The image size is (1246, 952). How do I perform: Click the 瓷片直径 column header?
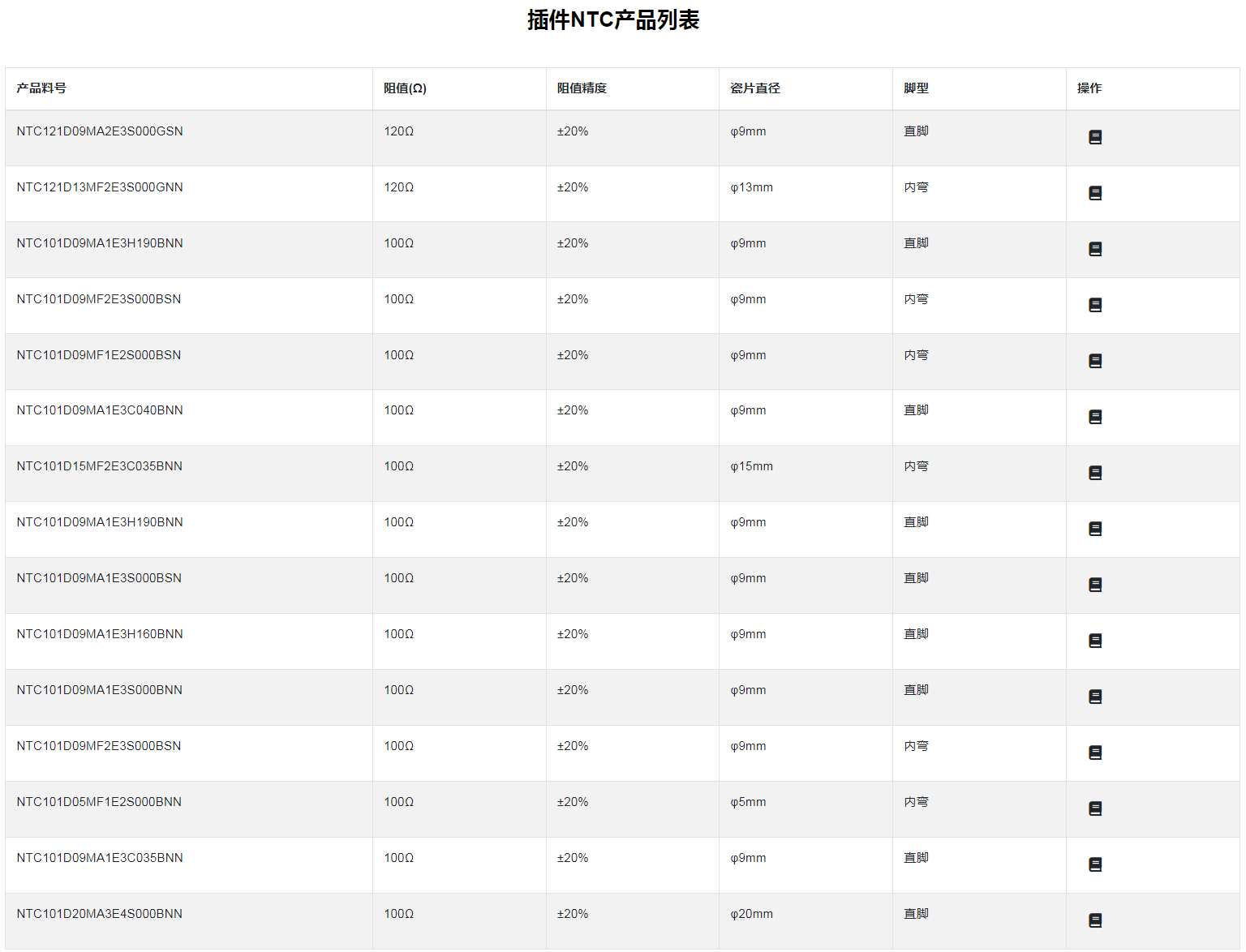(x=754, y=88)
